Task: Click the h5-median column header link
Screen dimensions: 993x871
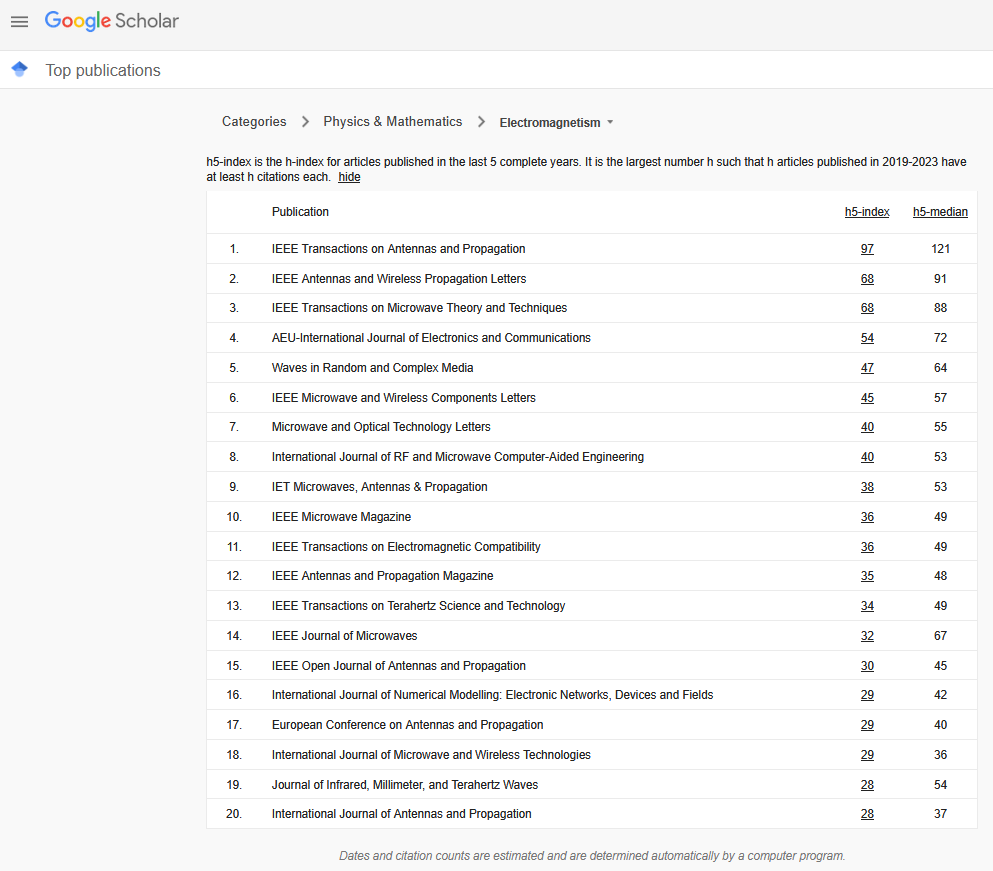Action: (940, 212)
